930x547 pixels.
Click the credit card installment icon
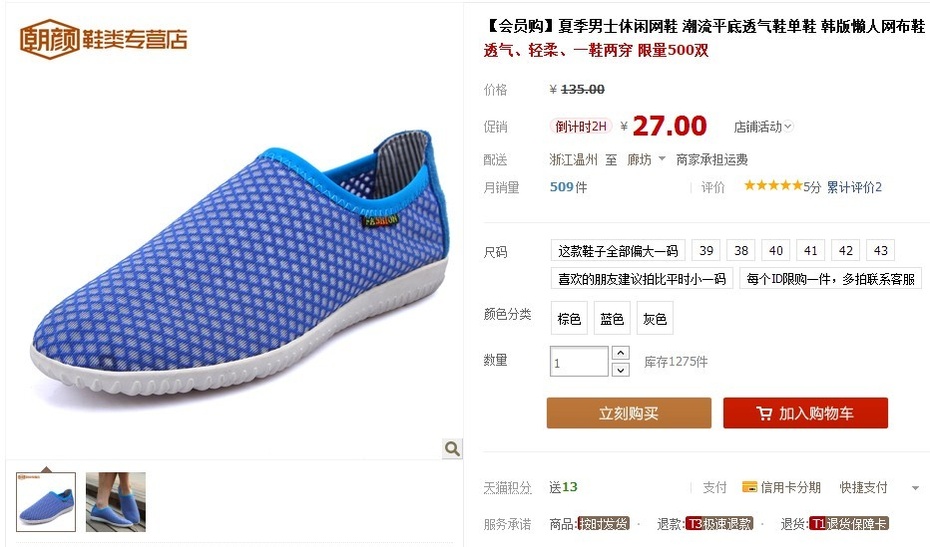point(749,487)
